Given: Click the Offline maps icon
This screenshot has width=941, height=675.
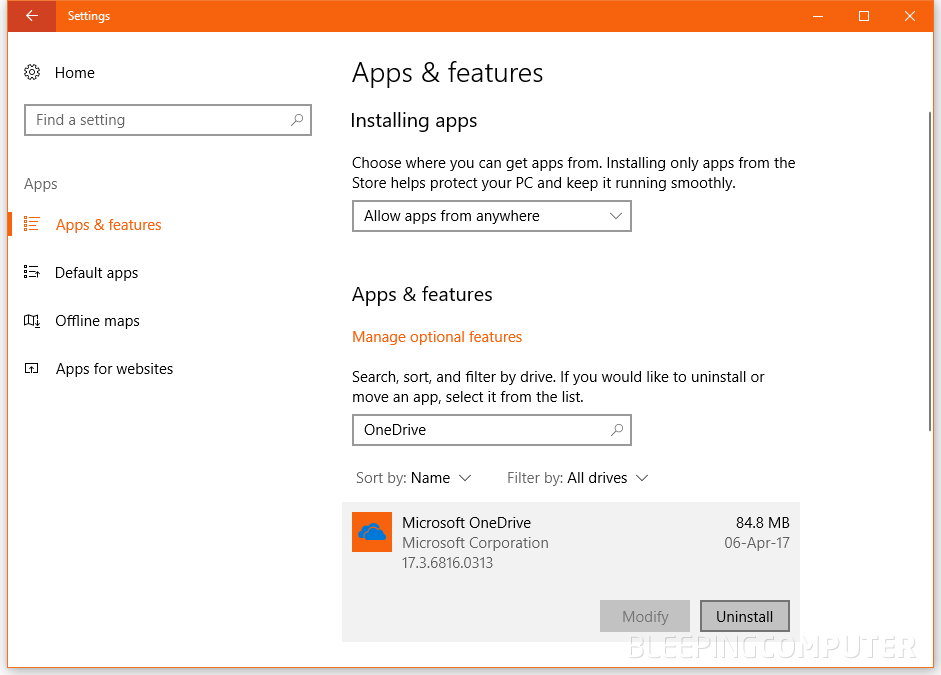Looking at the screenshot, I should 32,320.
